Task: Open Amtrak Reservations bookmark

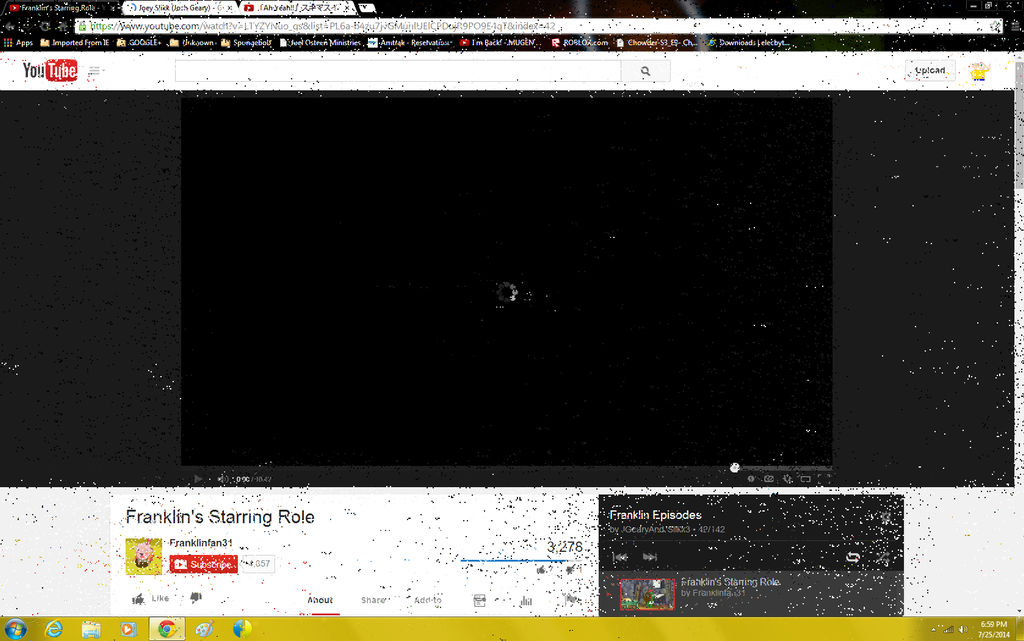Action: [x=409, y=42]
